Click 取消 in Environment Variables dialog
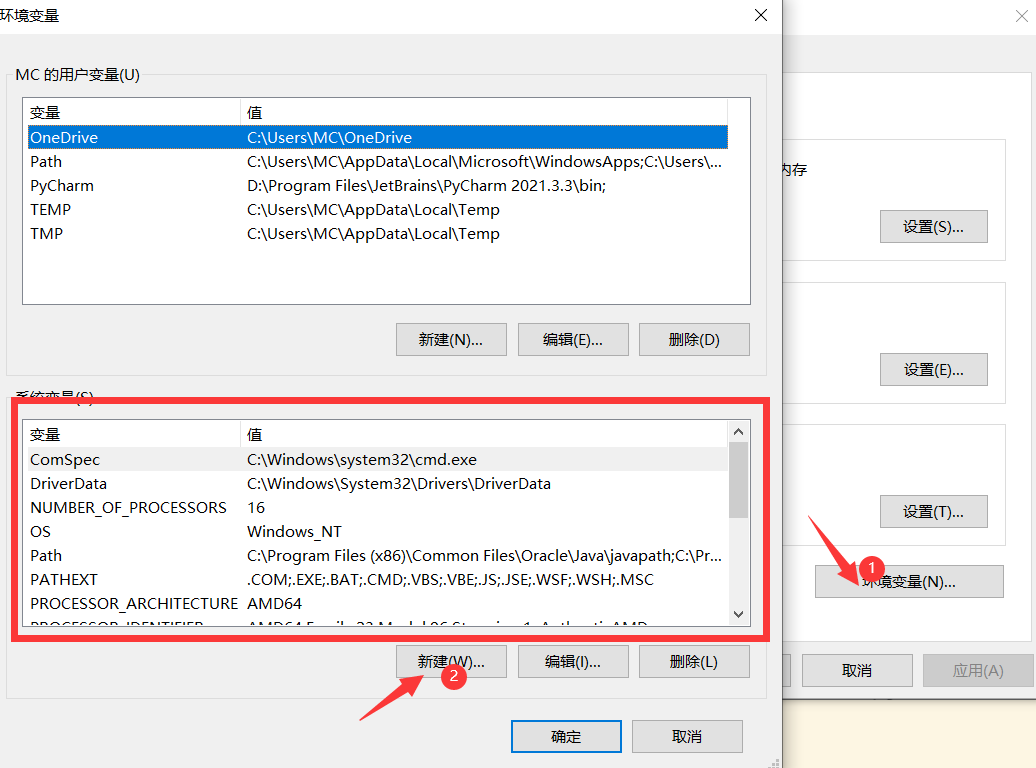This screenshot has height=768, width=1036. click(687, 736)
